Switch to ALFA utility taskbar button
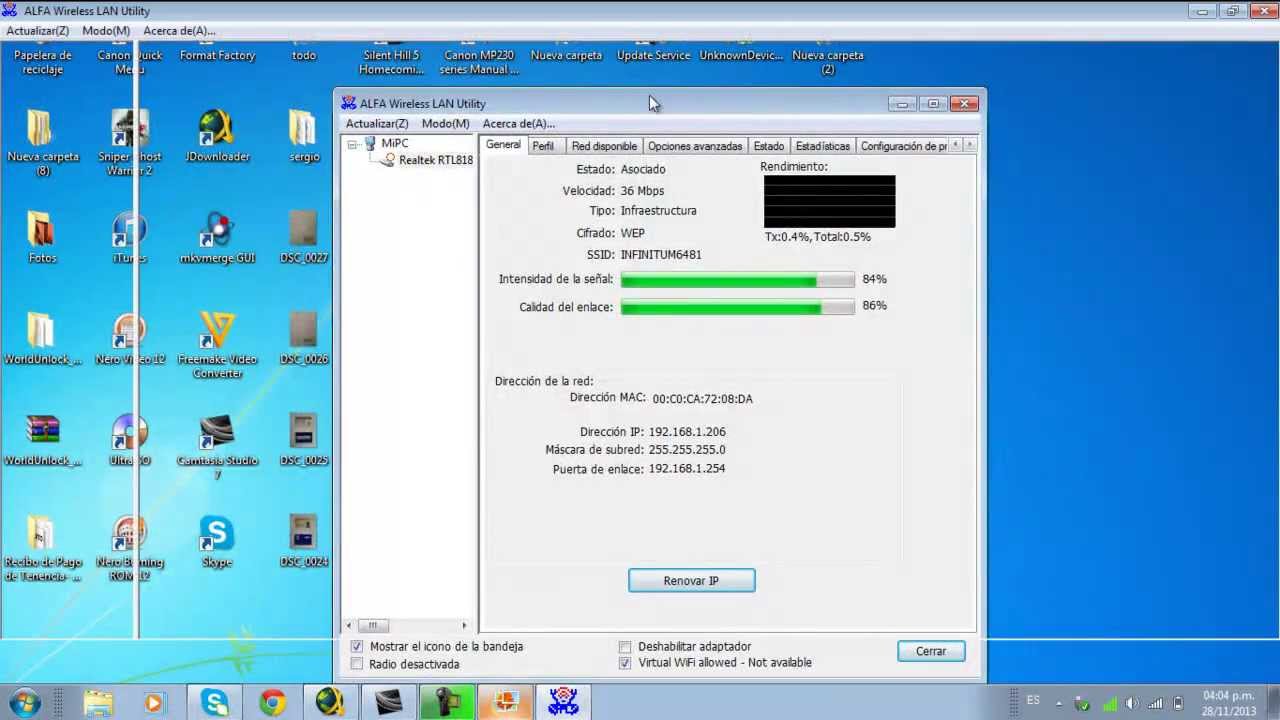 [563, 703]
